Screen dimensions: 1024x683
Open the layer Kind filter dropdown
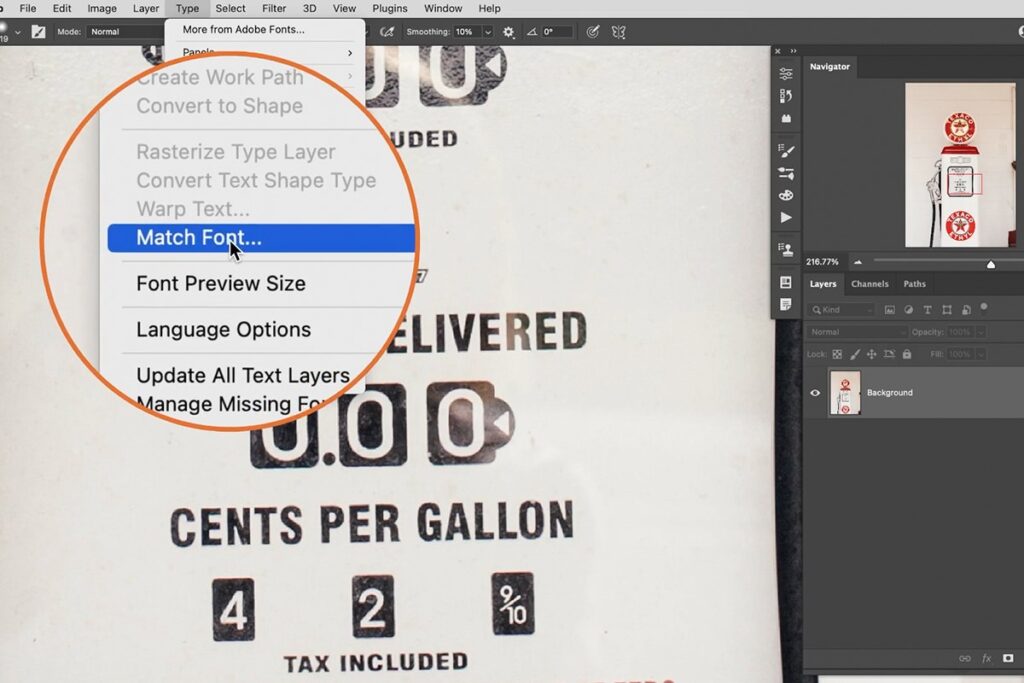tap(841, 310)
